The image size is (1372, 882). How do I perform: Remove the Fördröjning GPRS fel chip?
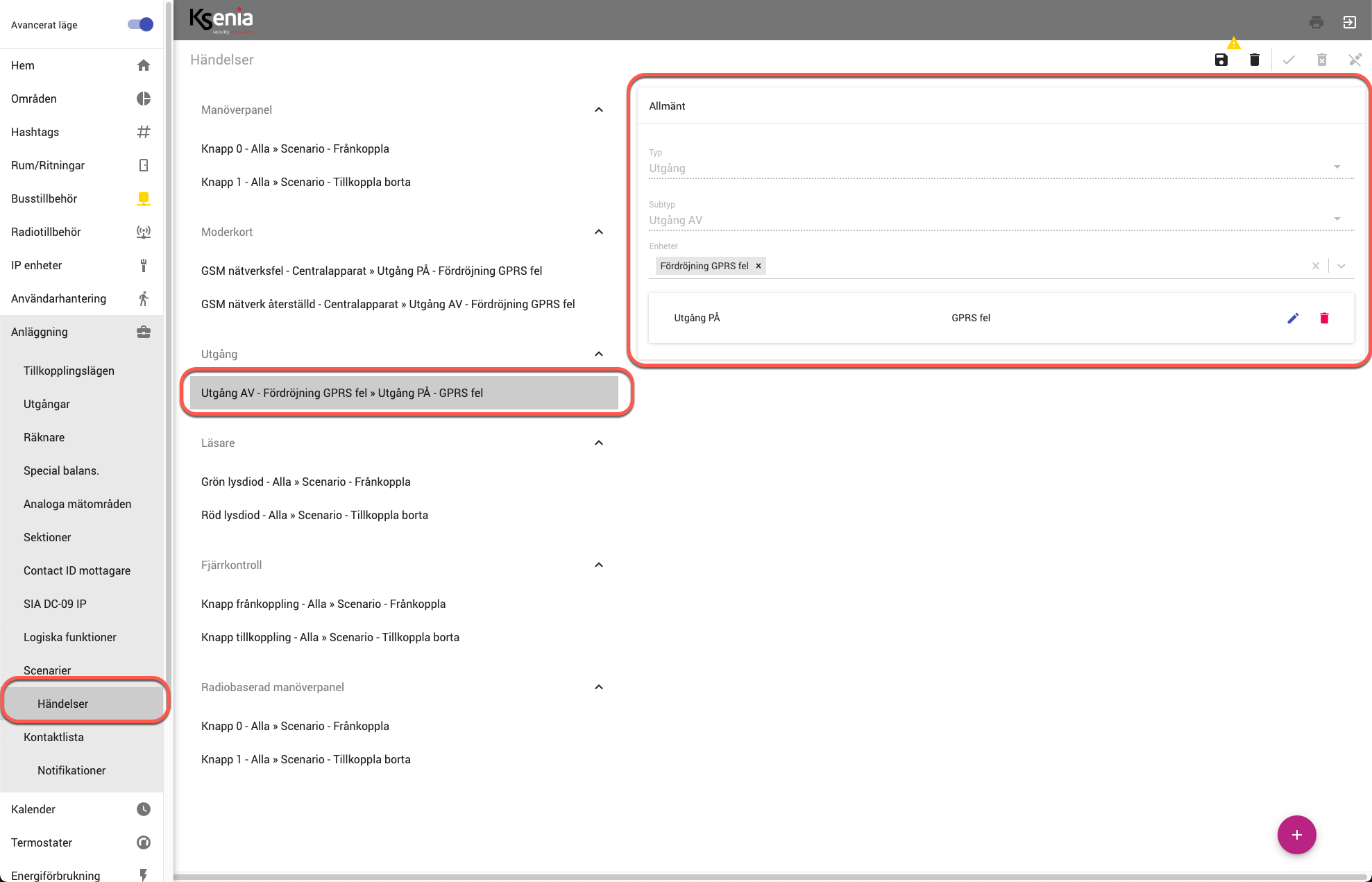(x=759, y=266)
